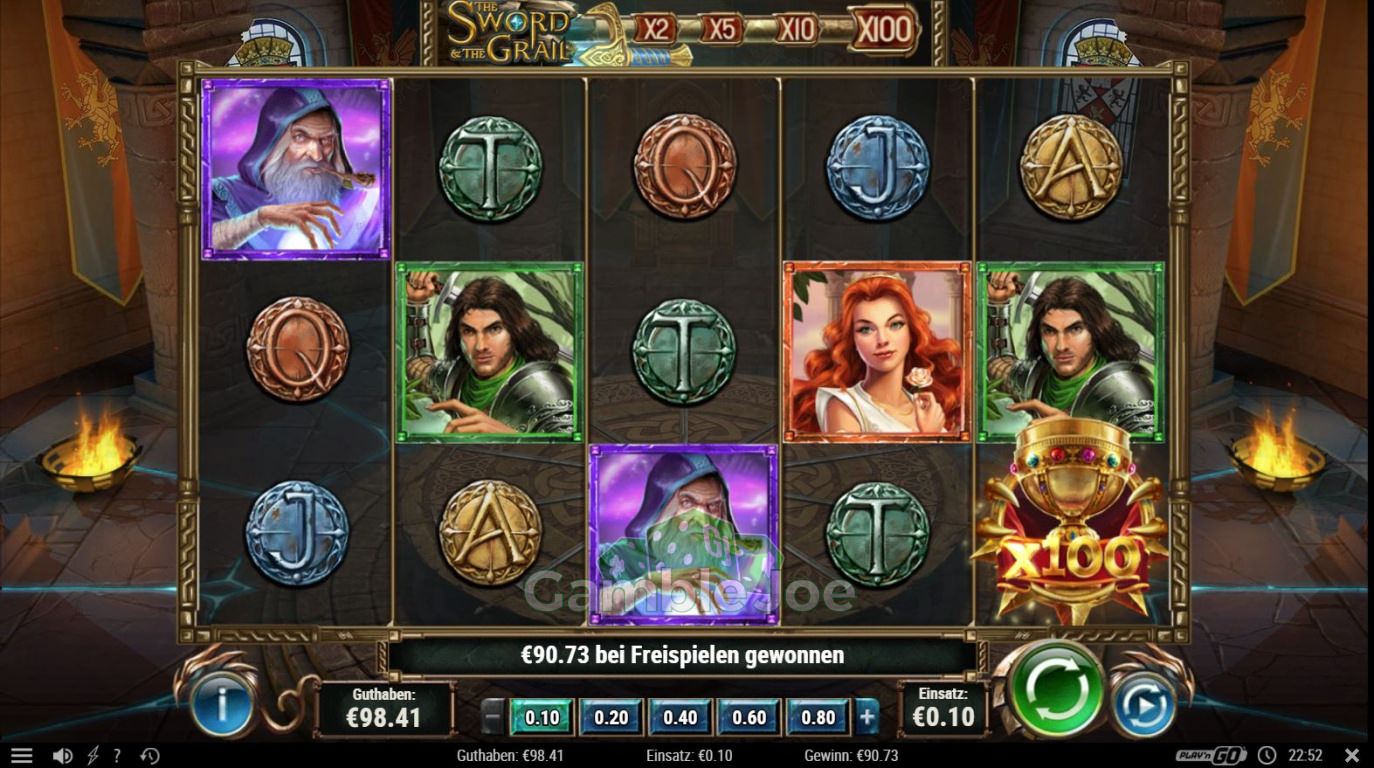The height and width of the screenshot is (768, 1374).
Task: Click the wizard symbol in first reel
Action: point(296,169)
